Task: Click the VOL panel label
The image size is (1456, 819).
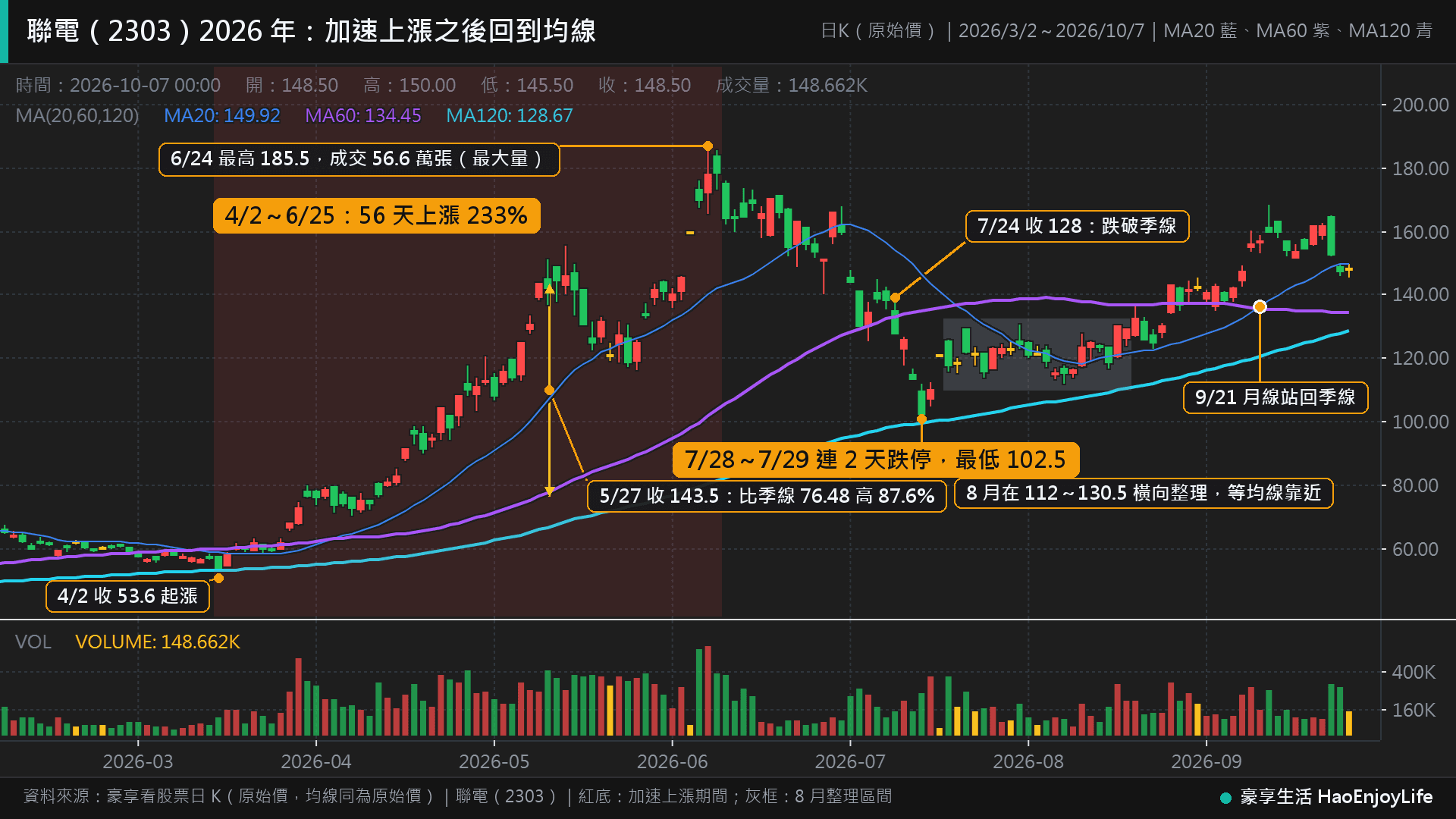Action: [33, 642]
